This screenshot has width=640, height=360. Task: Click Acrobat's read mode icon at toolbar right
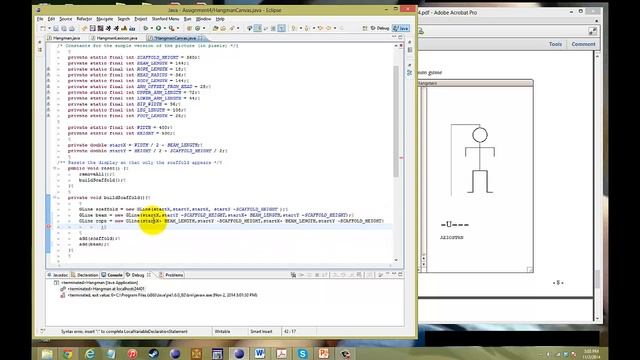pyautogui.click(x=592, y=31)
